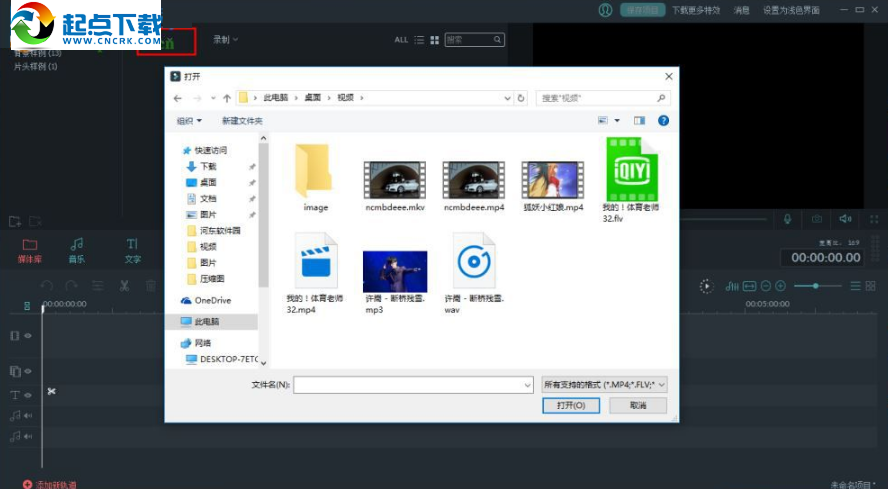Click 添加新轨道 add new track
Image resolution: width=888 pixels, height=489 pixels.
point(49,484)
